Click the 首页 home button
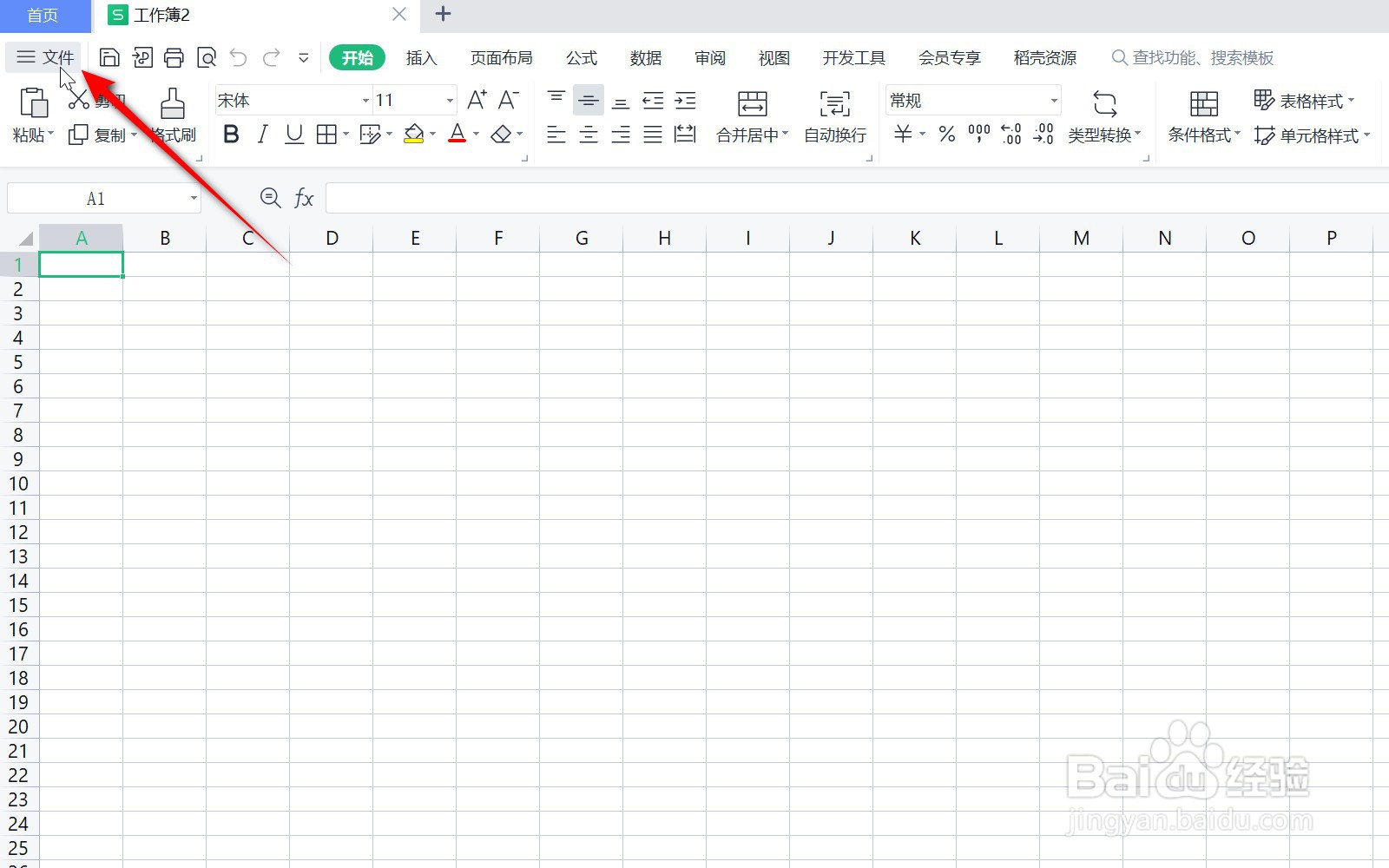The width and height of the screenshot is (1389, 868). coord(43,14)
